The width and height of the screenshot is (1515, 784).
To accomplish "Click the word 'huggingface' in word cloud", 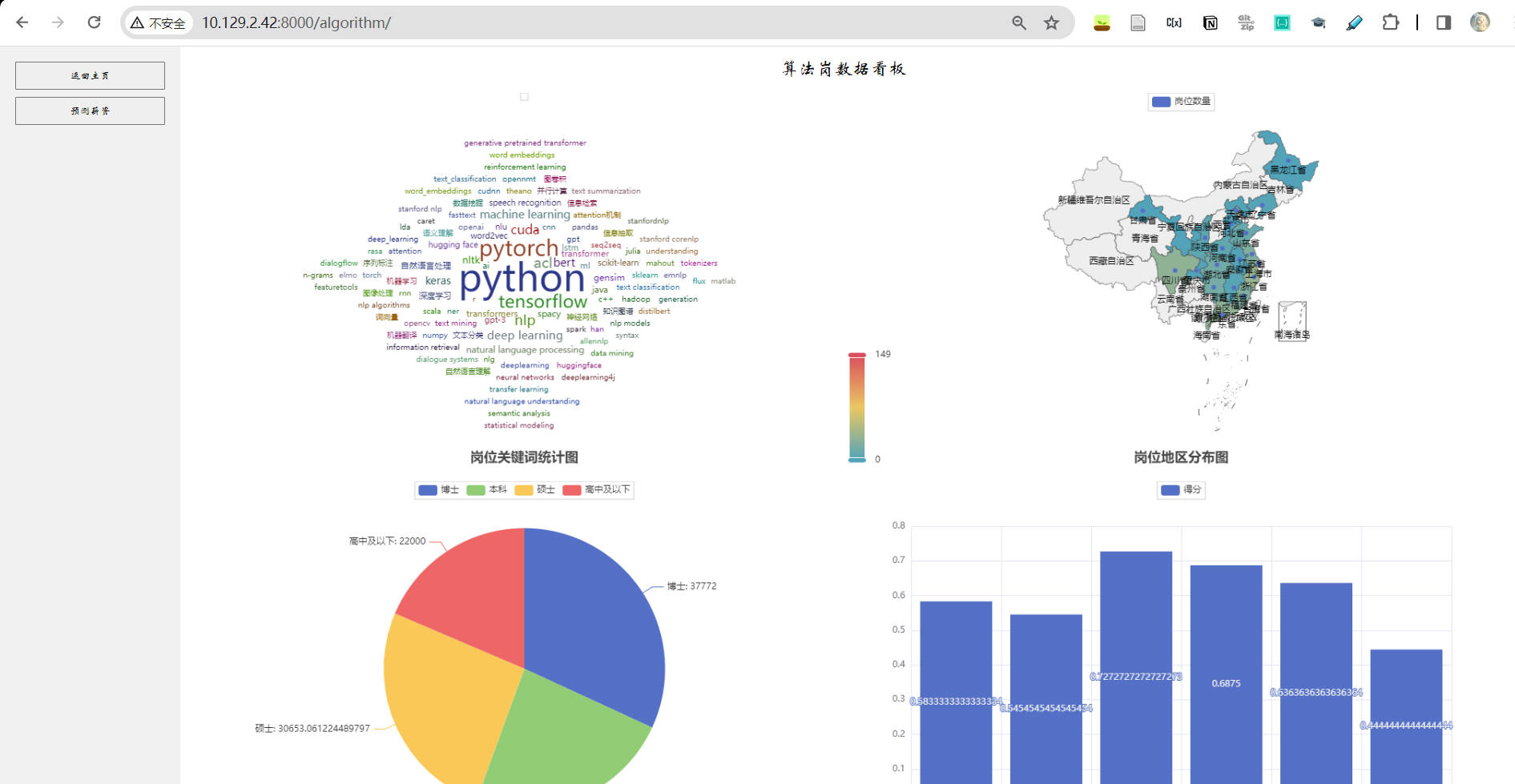I will [x=578, y=365].
